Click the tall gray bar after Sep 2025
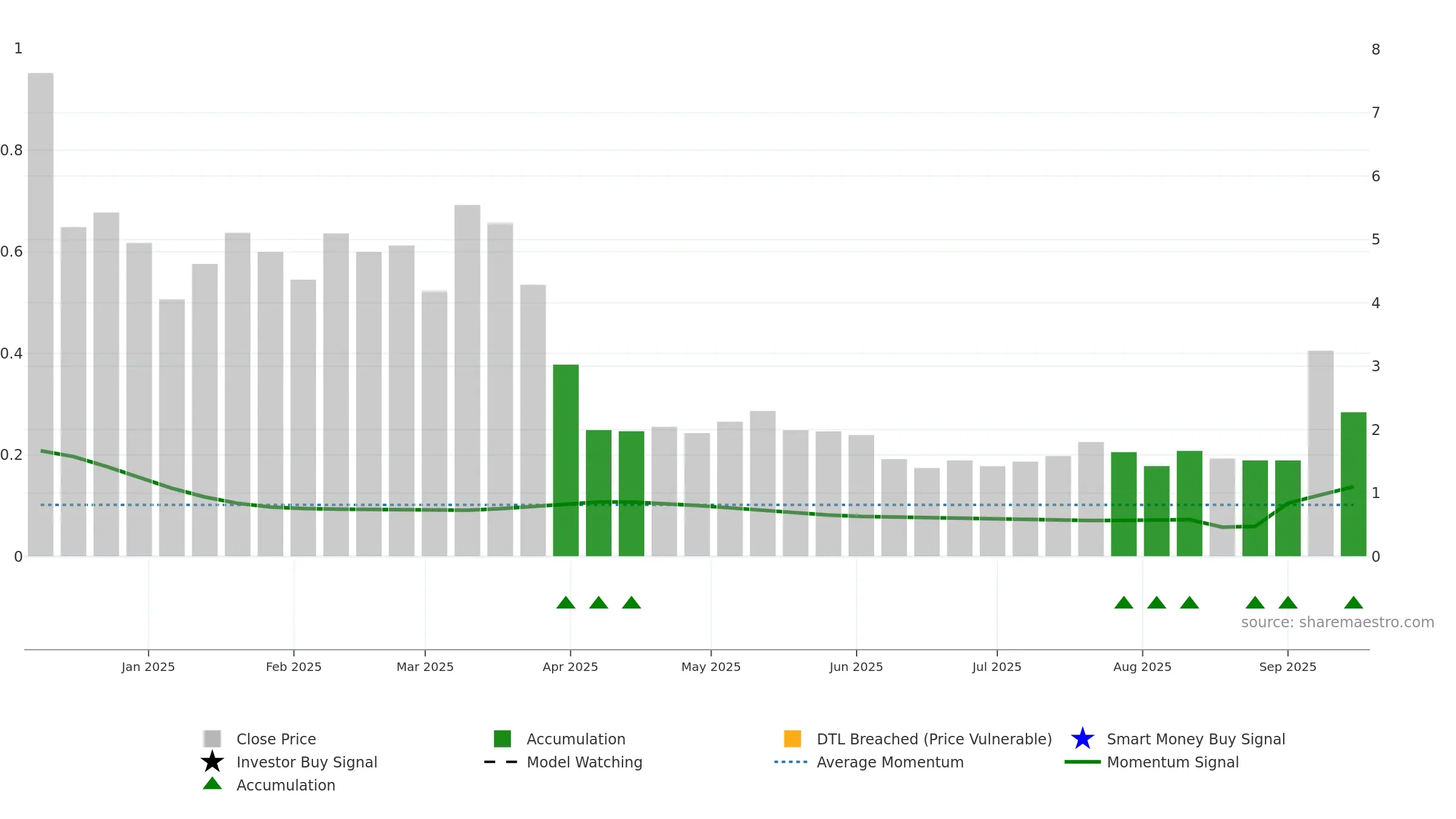This screenshot has height=819, width=1456. [1321, 453]
